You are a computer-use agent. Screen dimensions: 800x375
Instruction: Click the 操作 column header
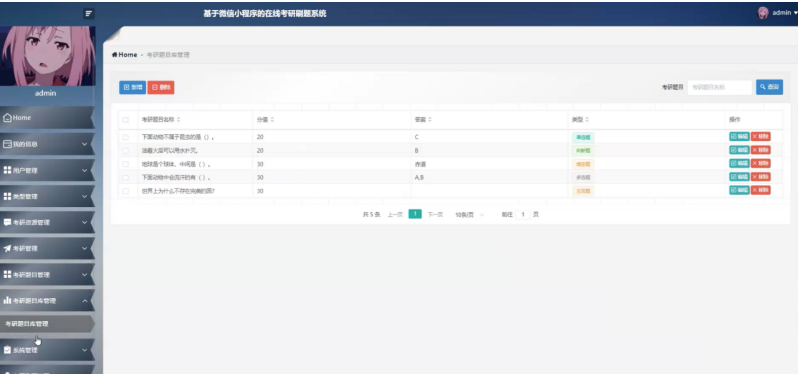(x=735, y=120)
